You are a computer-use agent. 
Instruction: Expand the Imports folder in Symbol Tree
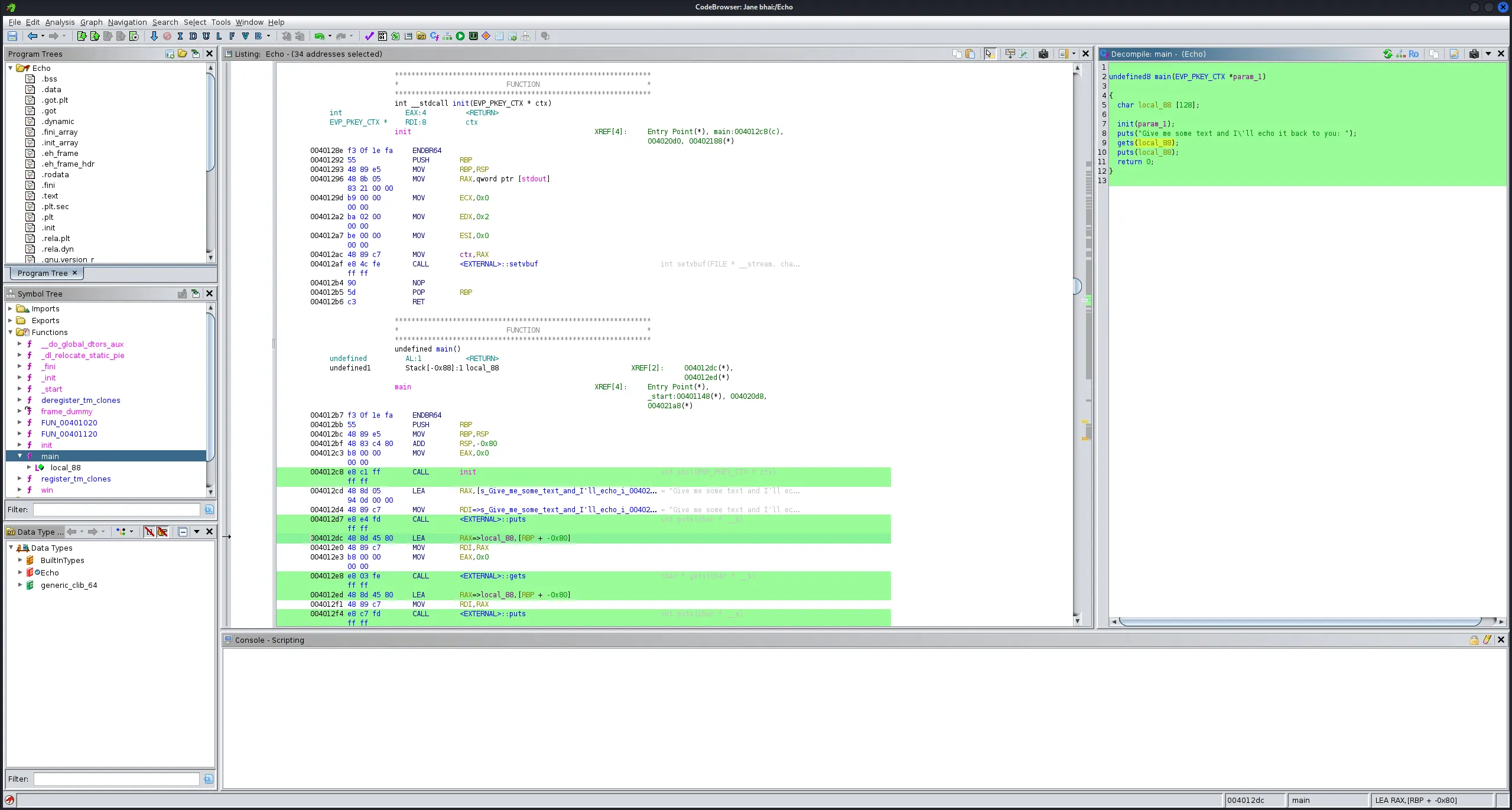click(x=10, y=308)
